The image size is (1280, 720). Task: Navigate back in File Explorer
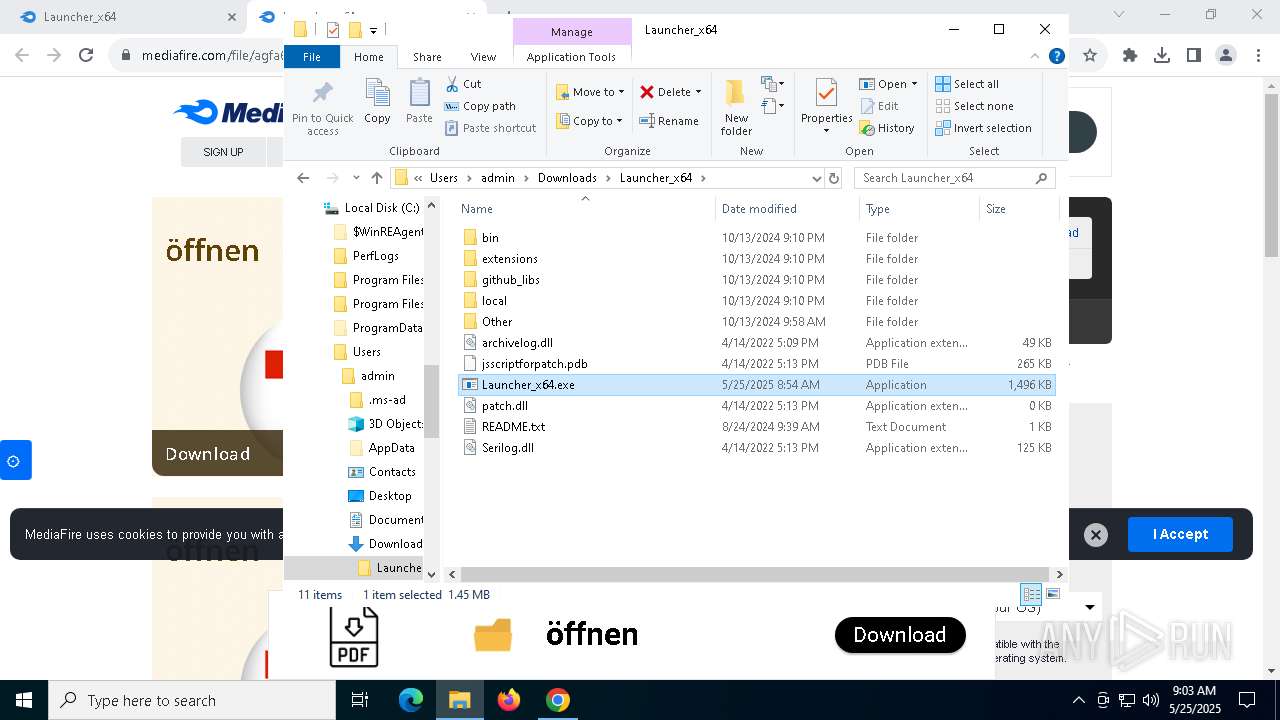(303, 178)
